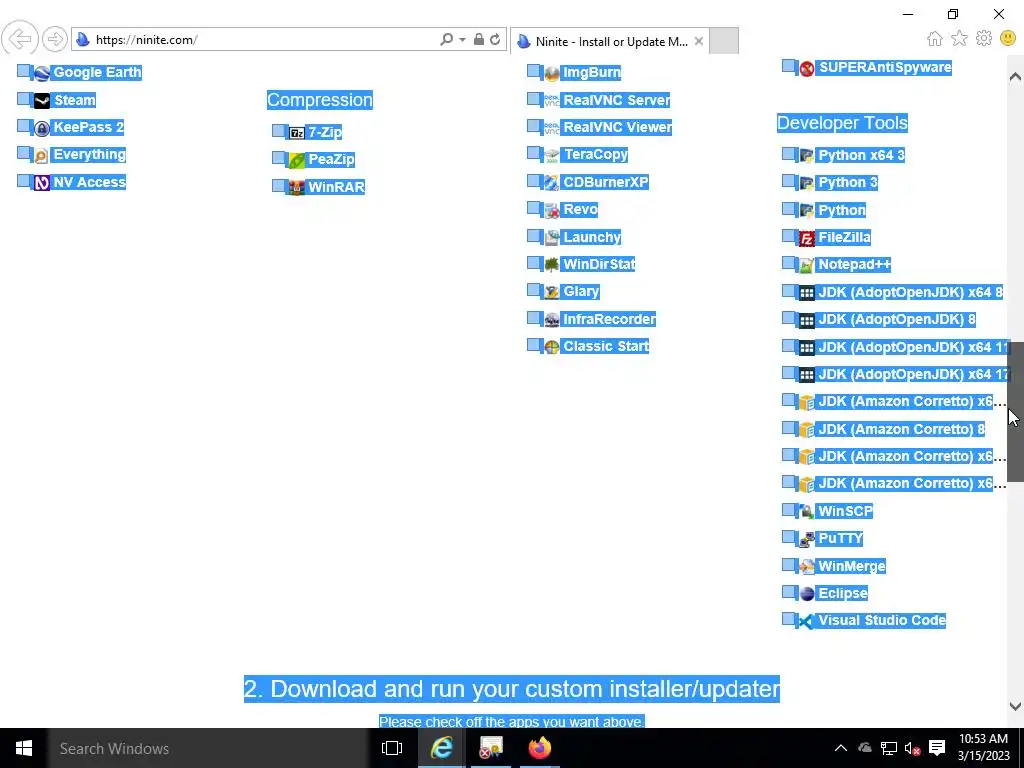Viewport: 1024px width, 768px height.
Task: Open Firefox from the taskbar
Action: pos(540,748)
